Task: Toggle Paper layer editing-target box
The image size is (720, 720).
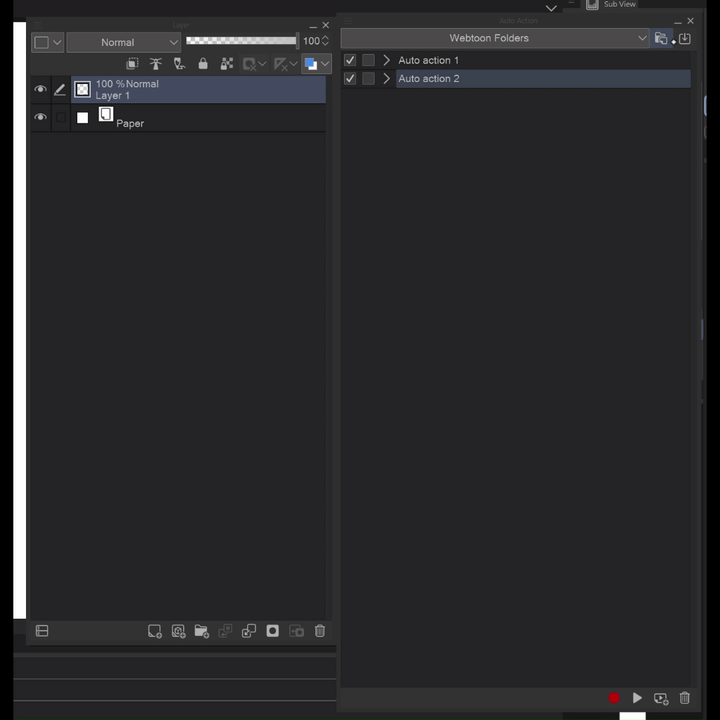Action: [61, 117]
